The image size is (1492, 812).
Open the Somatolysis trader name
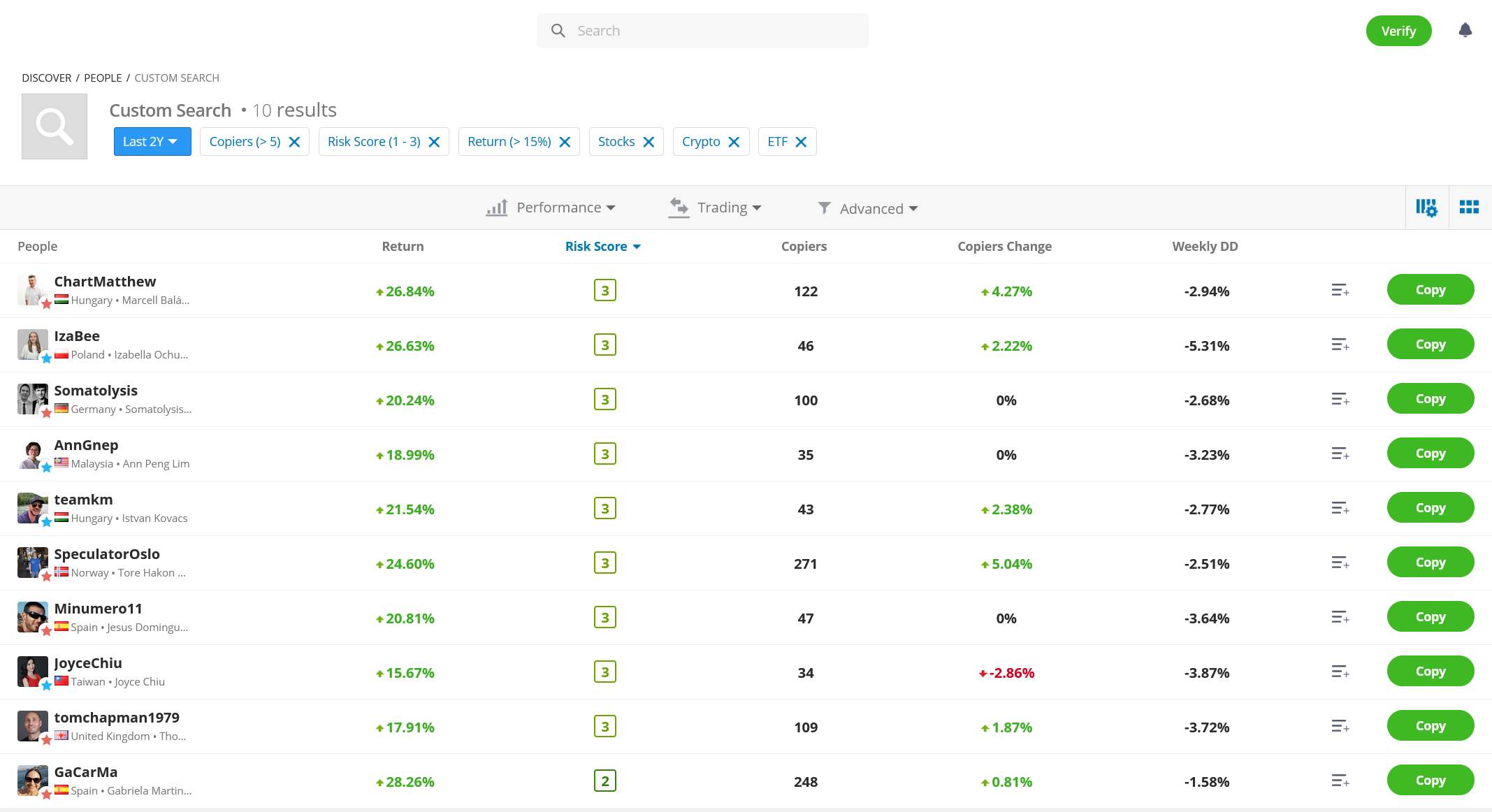tap(96, 391)
